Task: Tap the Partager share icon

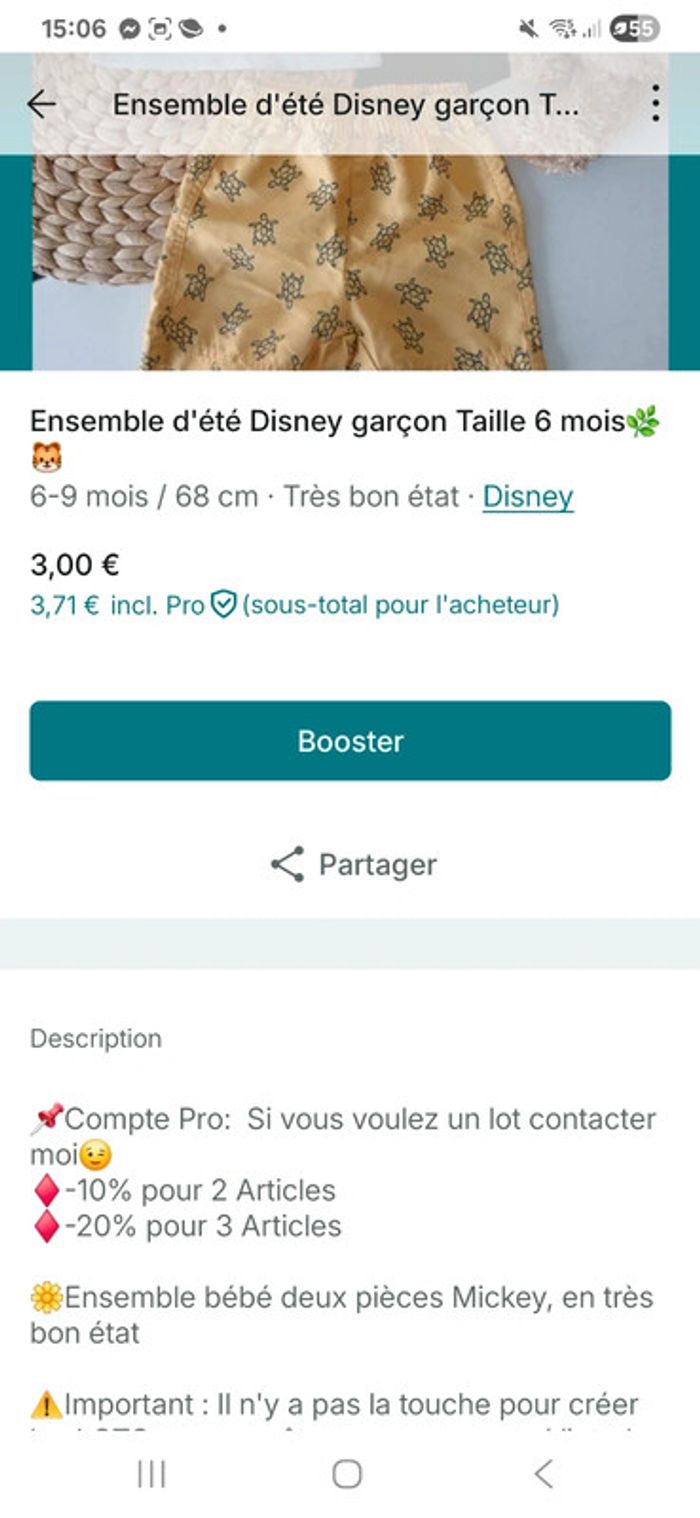Action: tap(286, 862)
